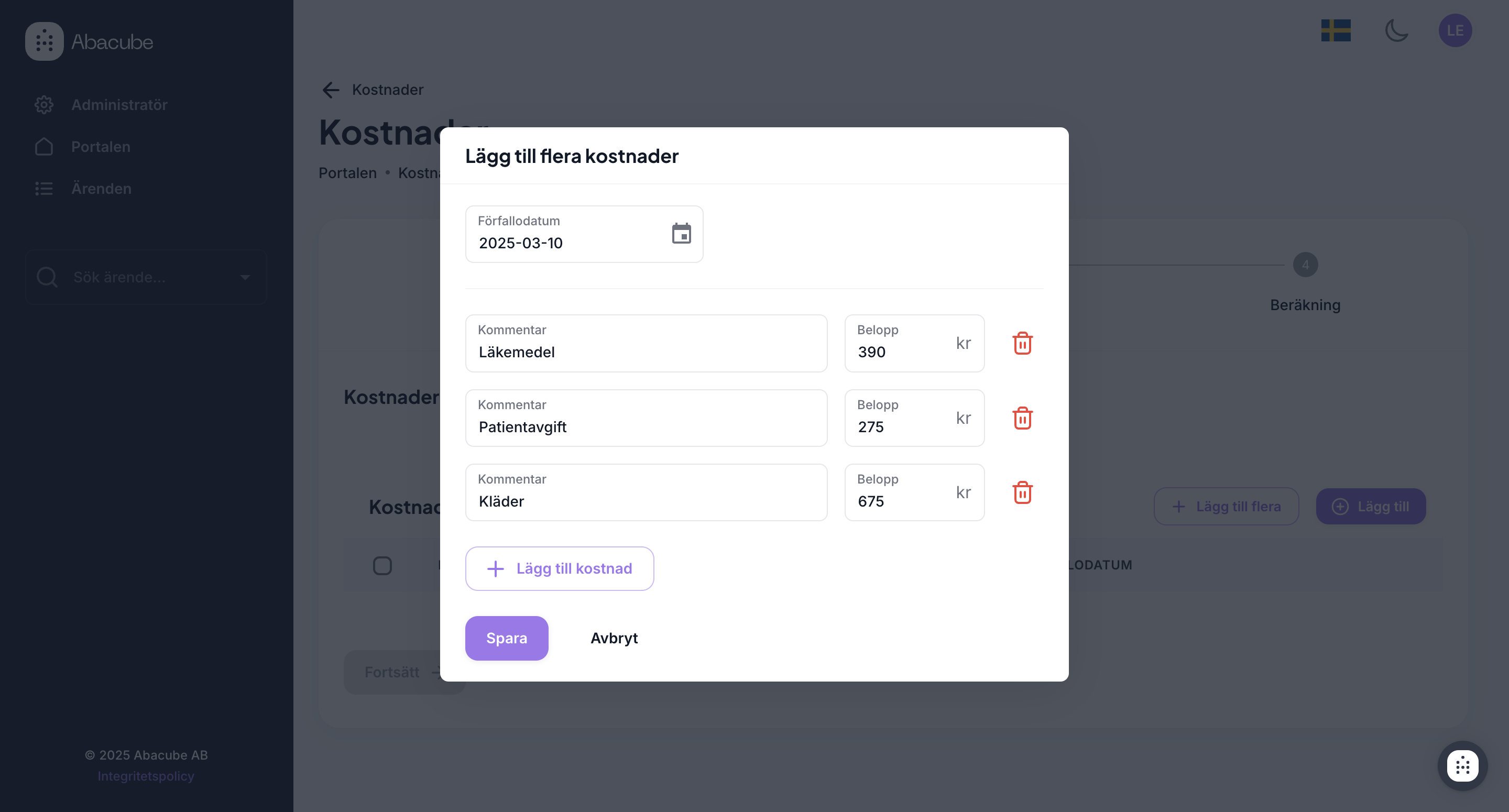Delete the Patientavgift cost row
Screen dimensions: 1509x812
click(1022, 418)
